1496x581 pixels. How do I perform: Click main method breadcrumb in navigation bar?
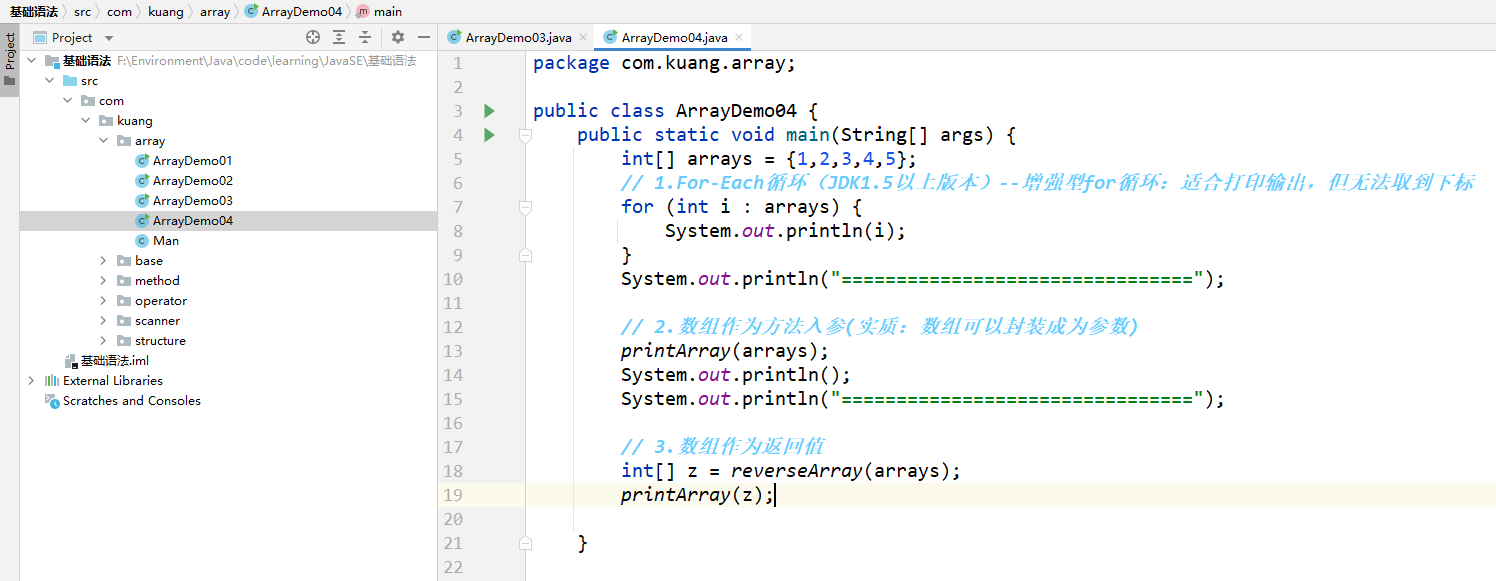pyautogui.click(x=379, y=12)
